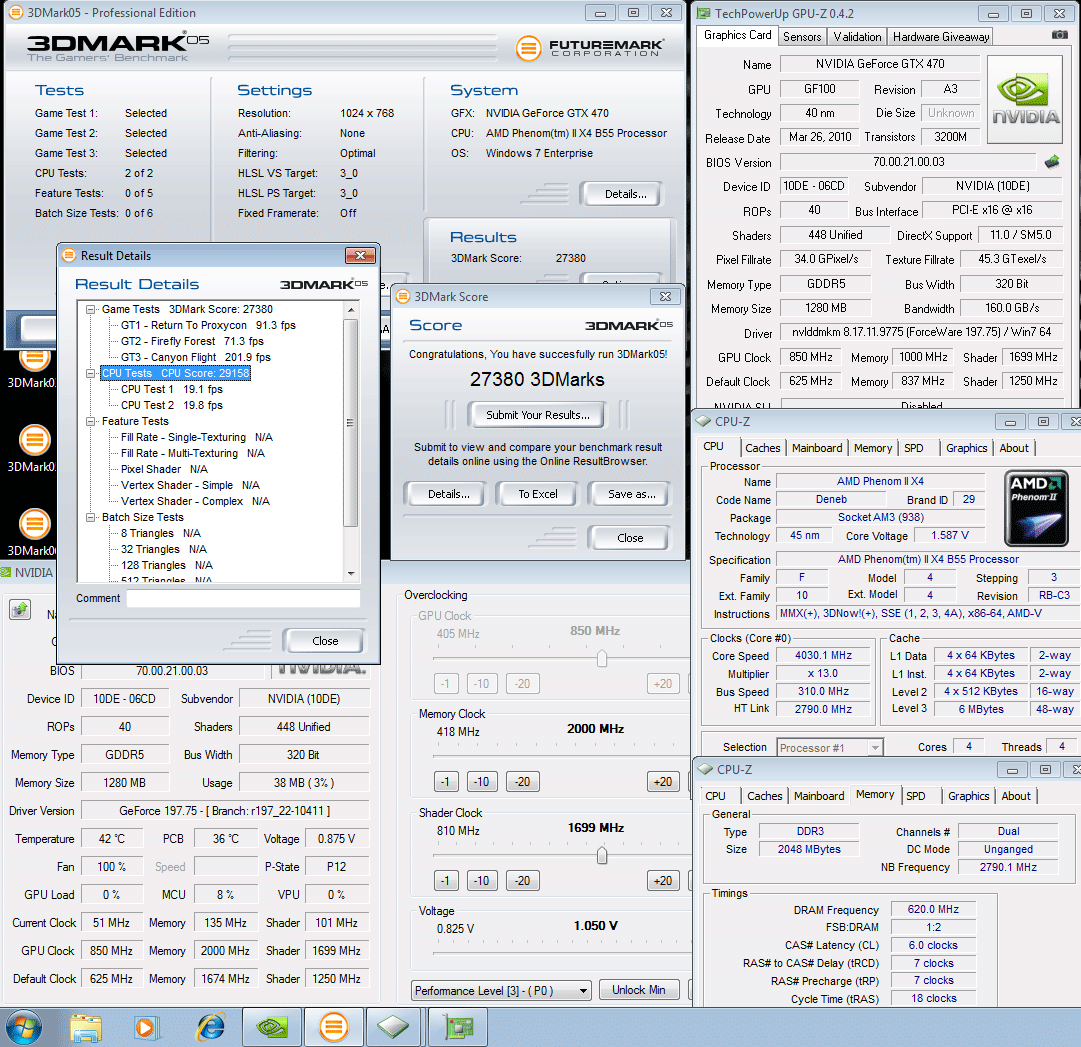Open the Hardware Giveaway tab
The image size is (1081, 1047).
pyautogui.click(x=940, y=37)
